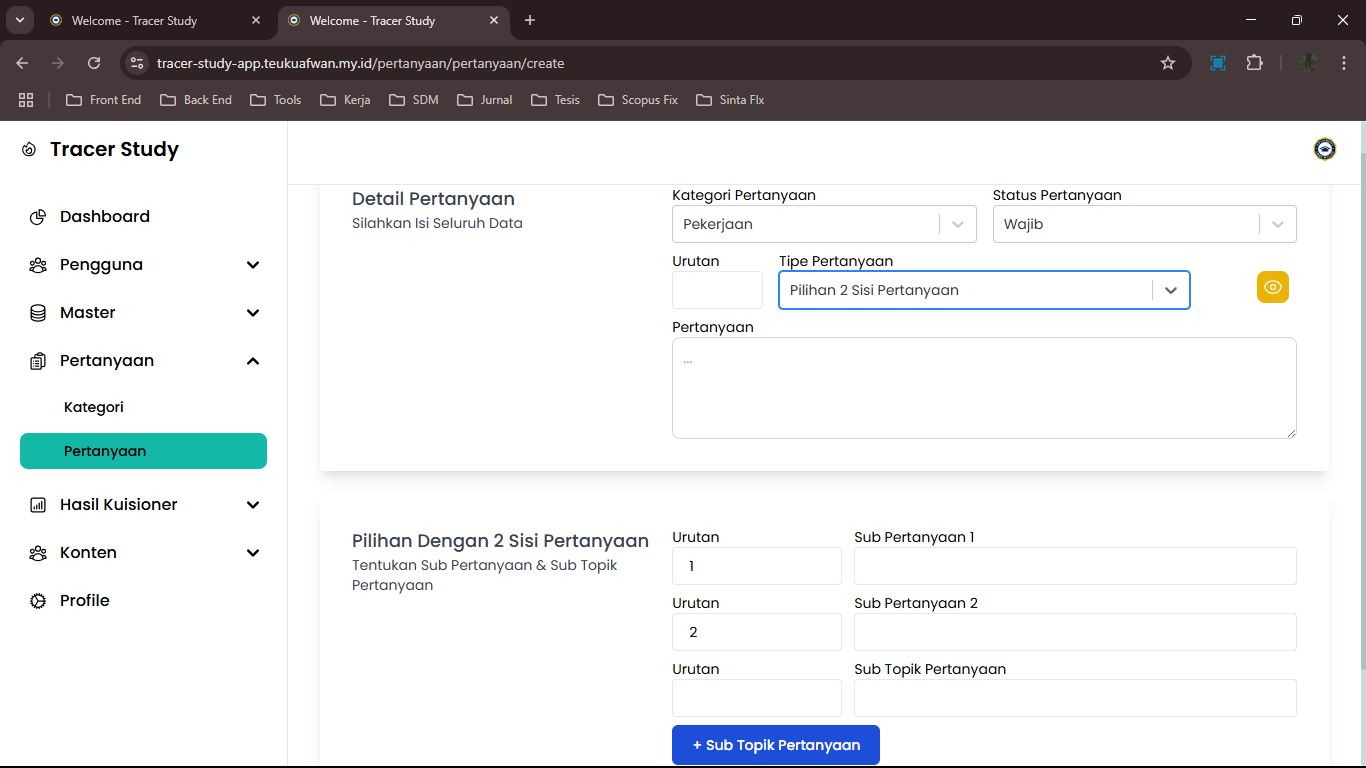Screen dimensions: 1366x768
Task: Toggle preview with yellow eye button
Action: (1272, 287)
